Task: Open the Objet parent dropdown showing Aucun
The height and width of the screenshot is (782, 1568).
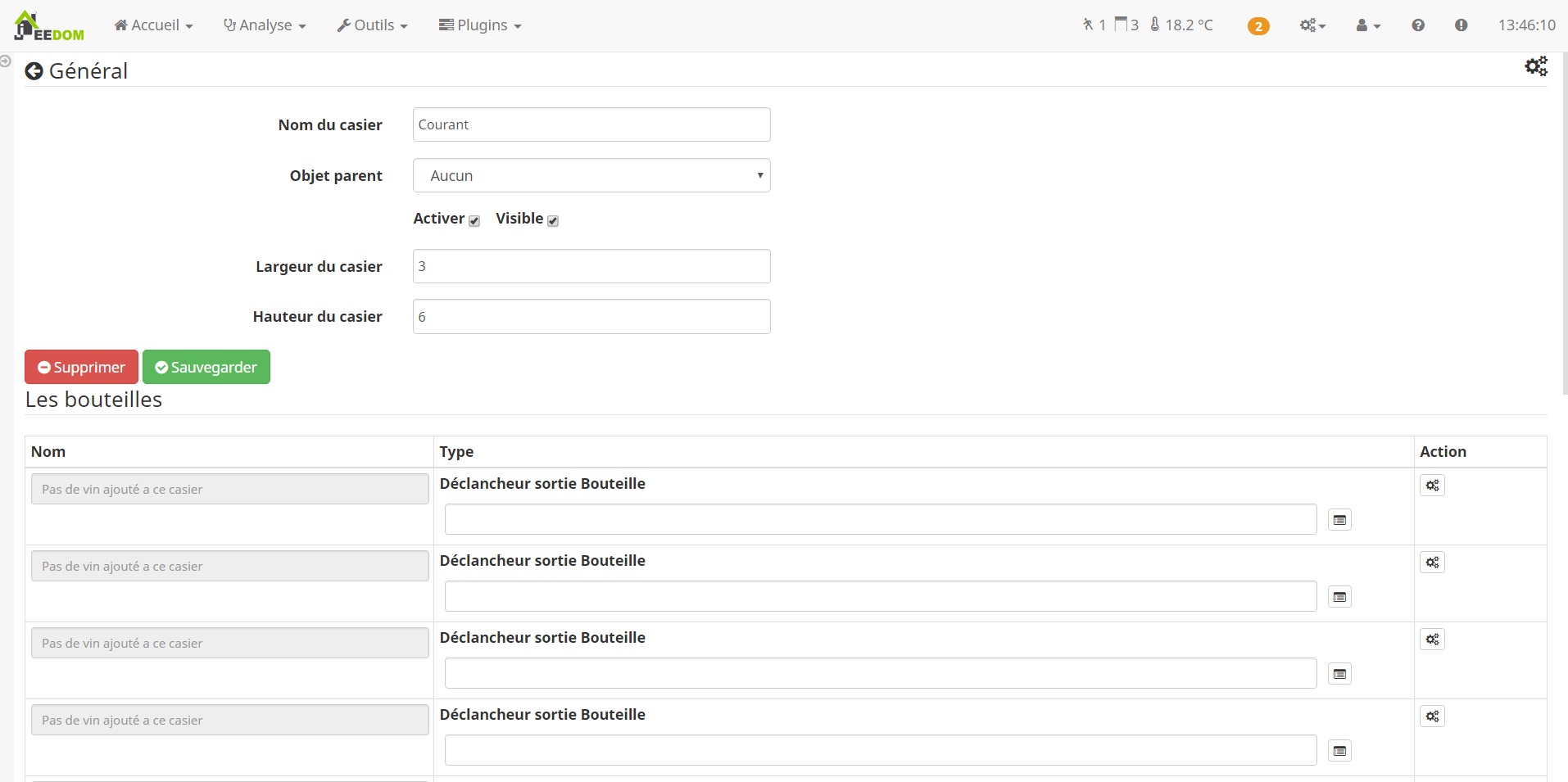Action: (x=591, y=175)
